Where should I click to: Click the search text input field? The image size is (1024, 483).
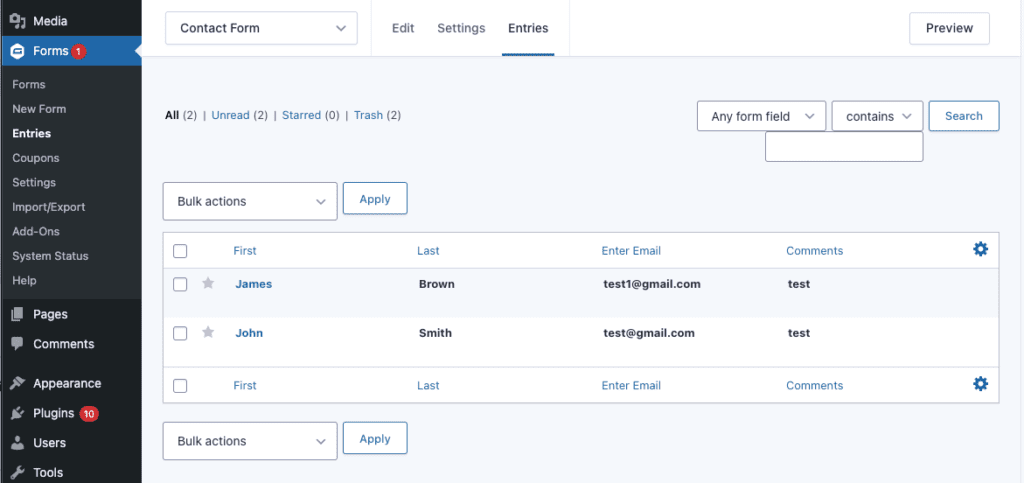(x=843, y=147)
